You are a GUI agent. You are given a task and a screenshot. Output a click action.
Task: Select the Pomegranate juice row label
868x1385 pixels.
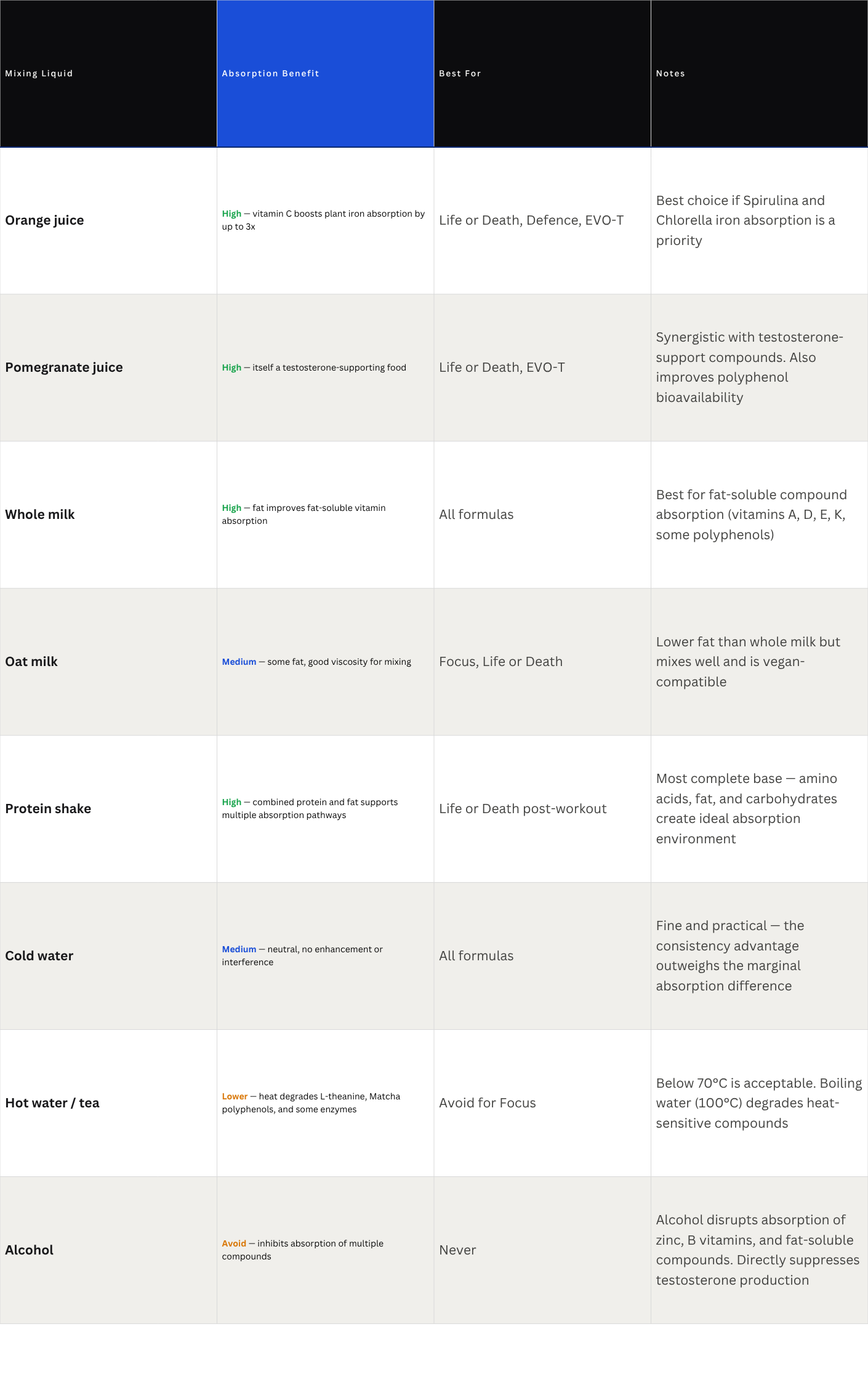click(64, 367)
